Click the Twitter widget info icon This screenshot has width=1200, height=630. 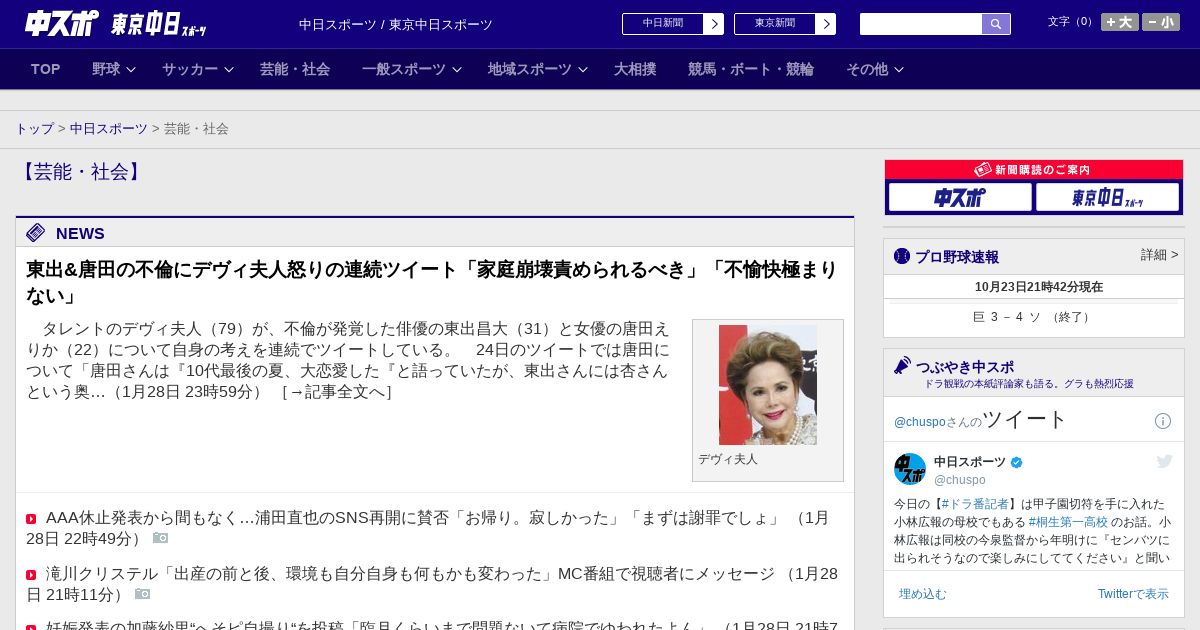tap(1163, 421)
